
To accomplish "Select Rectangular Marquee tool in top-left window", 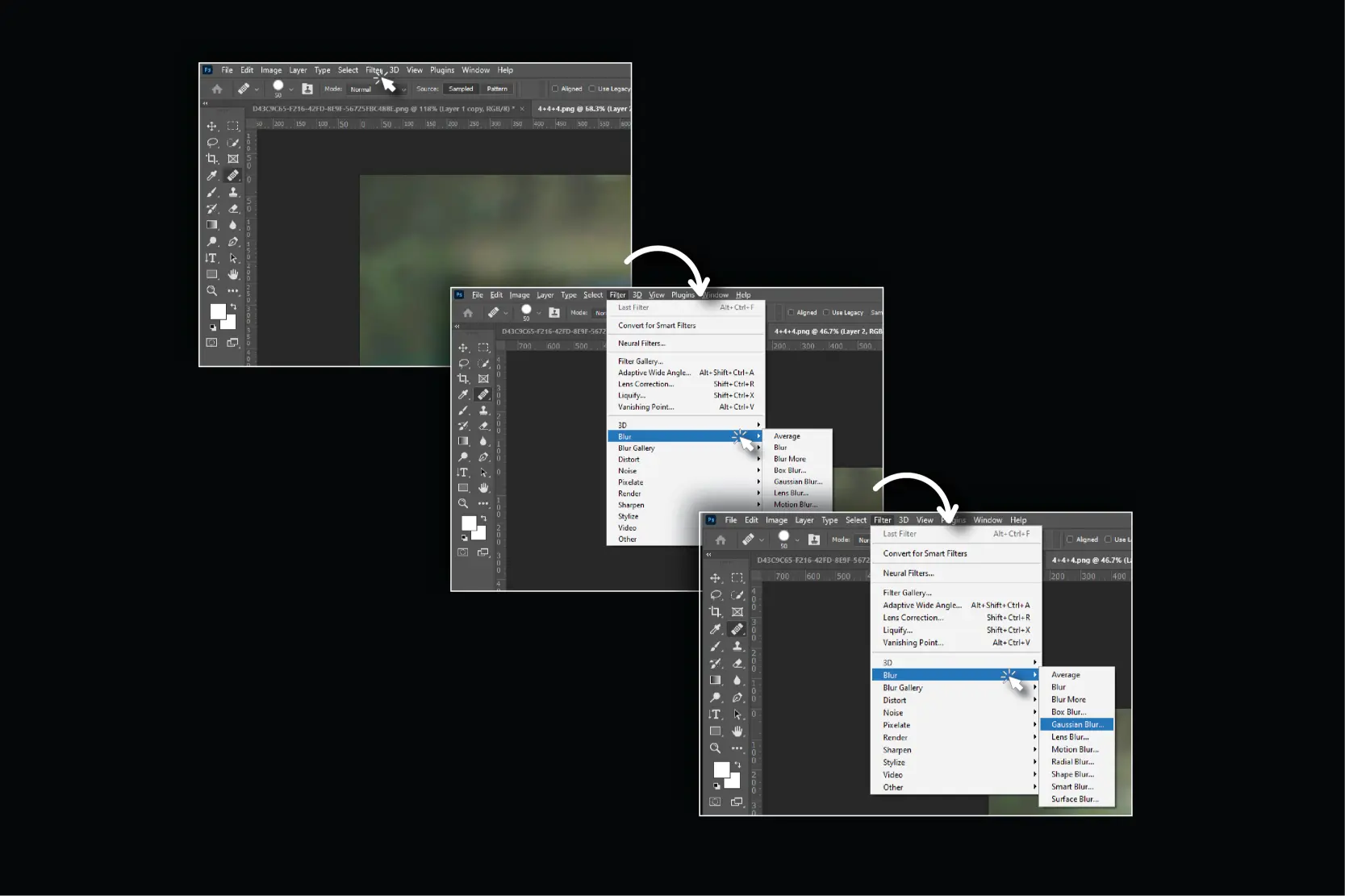I will (233, 126).
